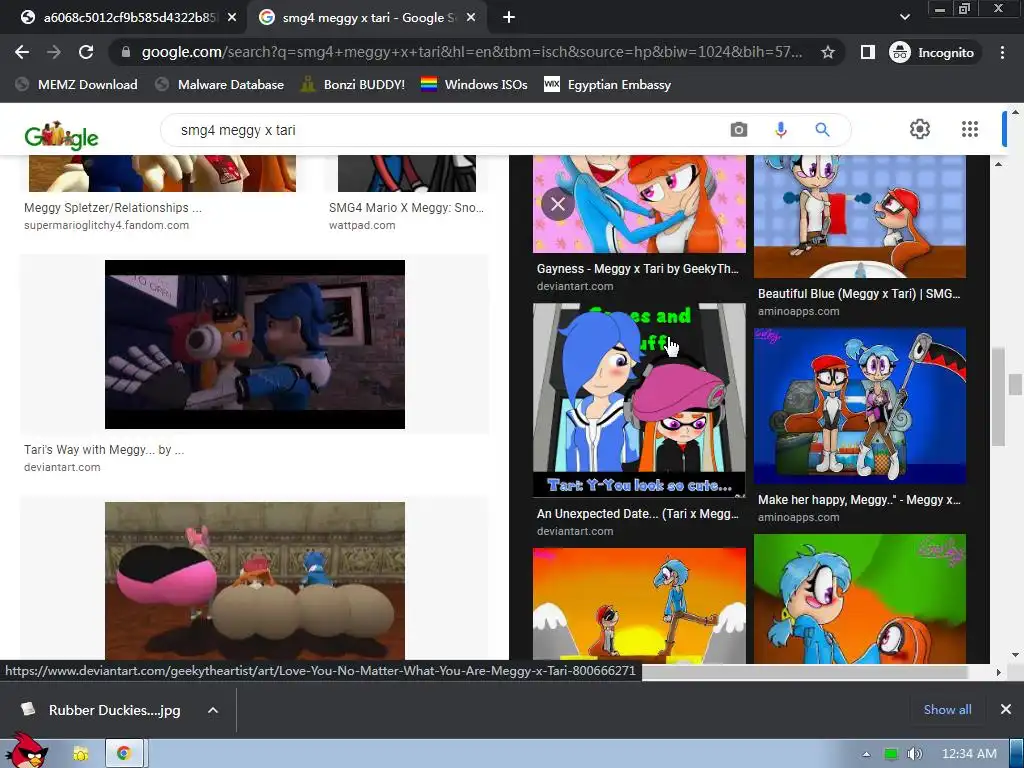The image size is (1024, 768).
Task: Click the deviantart.com source under Gayness
Action: pyautogui.click(x=575, y=286)
